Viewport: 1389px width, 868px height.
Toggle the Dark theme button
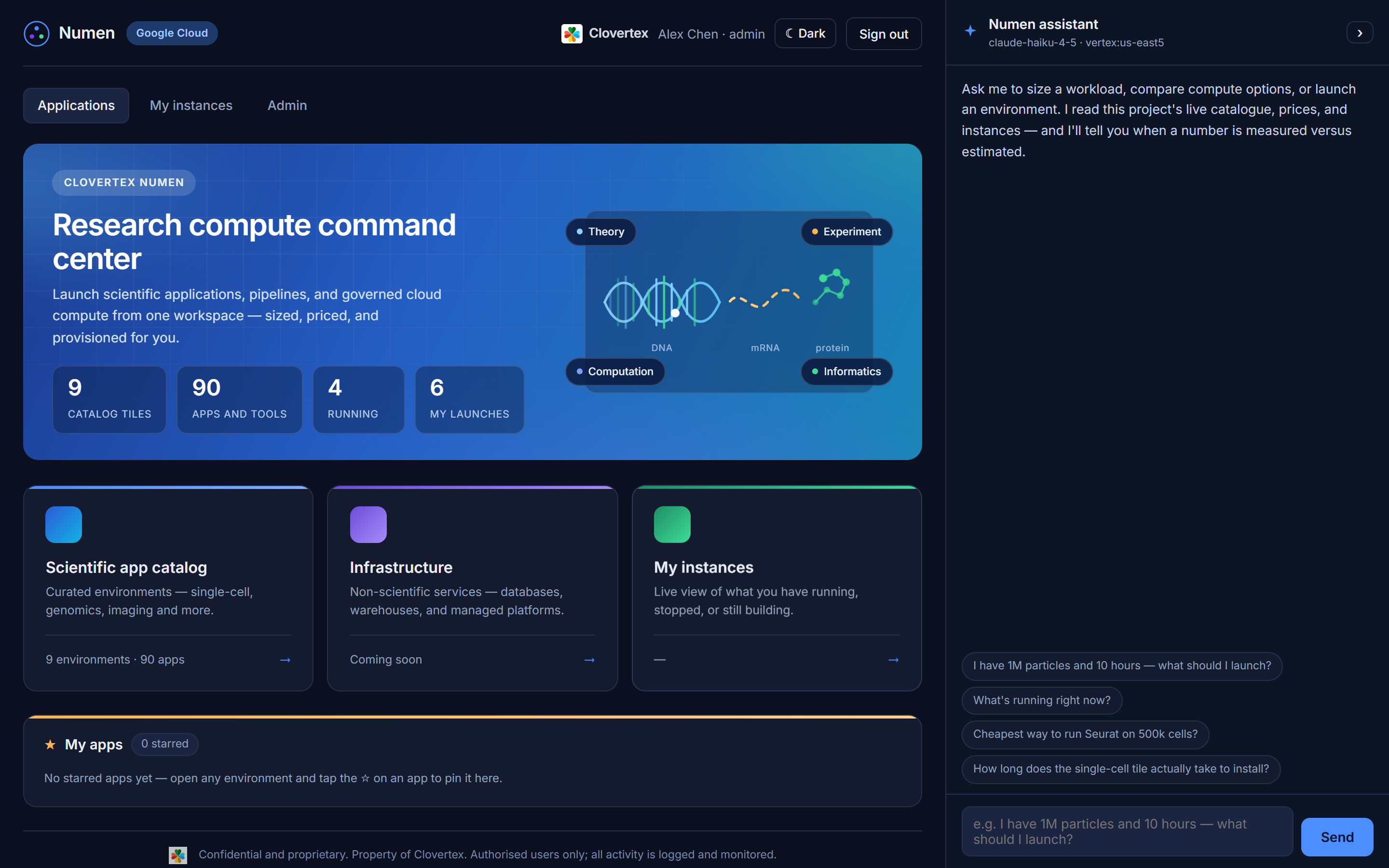coord(805,33)
